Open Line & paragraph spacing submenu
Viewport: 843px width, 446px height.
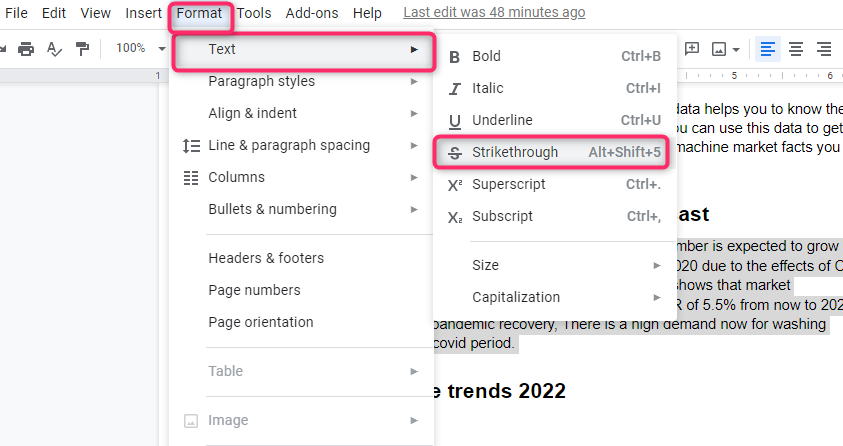[301, 146]
